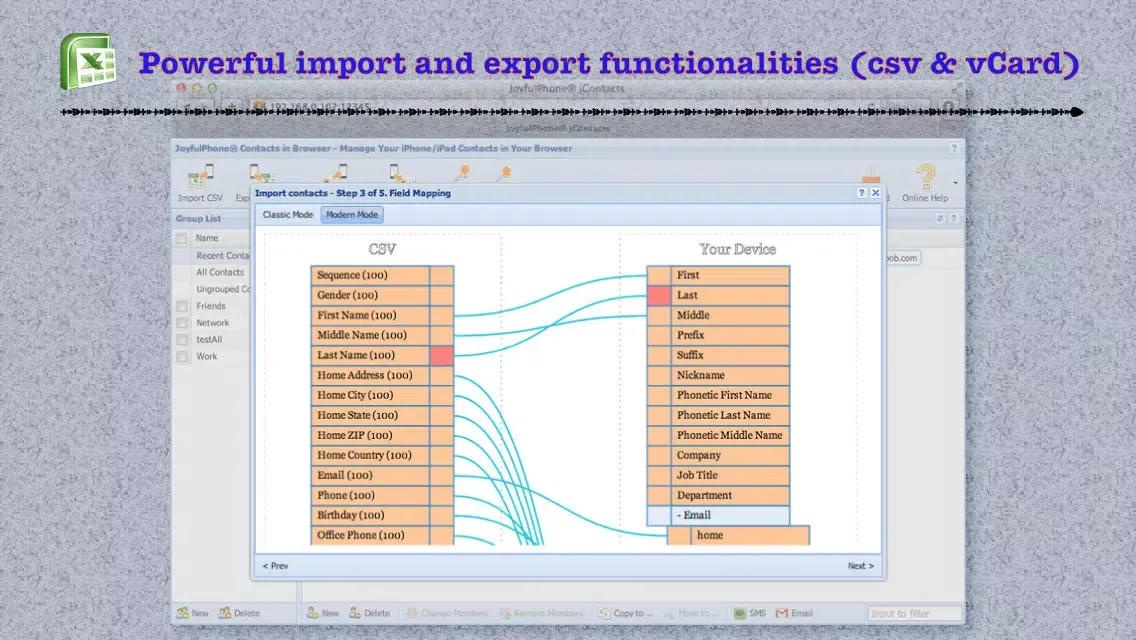Viewport: 1136px width, 640px height.
Task: Select Ungrouped Contacts in Group List
Action: (x=222, y=289)
